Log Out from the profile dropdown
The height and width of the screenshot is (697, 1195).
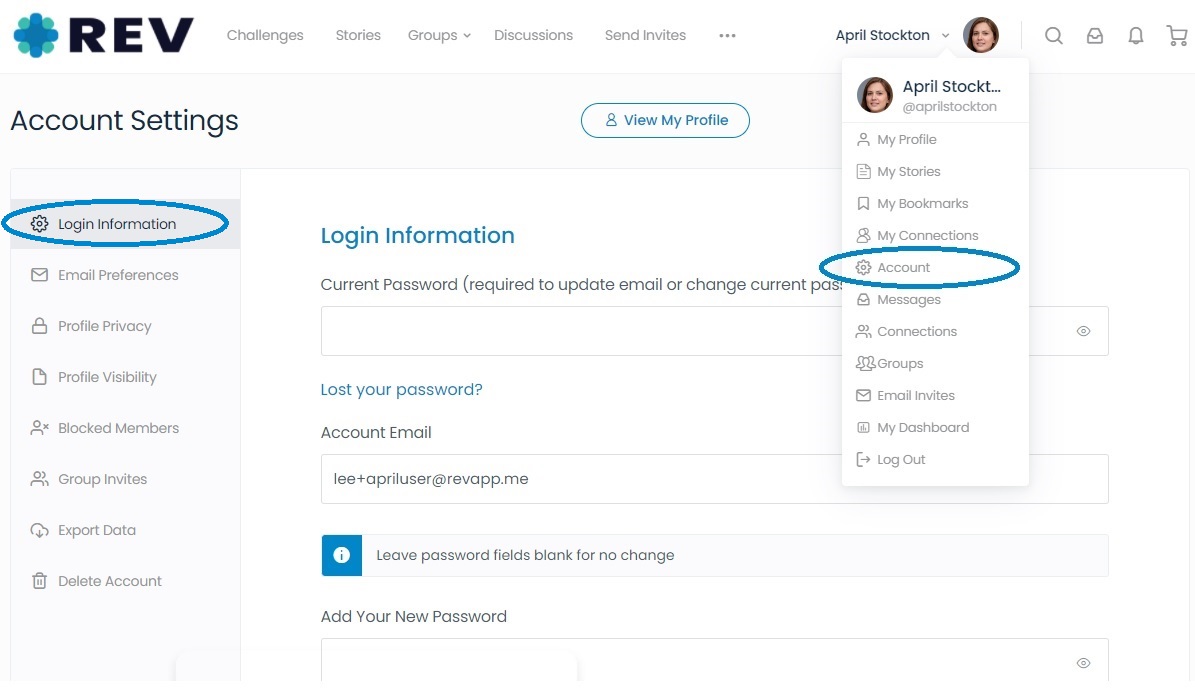click(899, 459)
